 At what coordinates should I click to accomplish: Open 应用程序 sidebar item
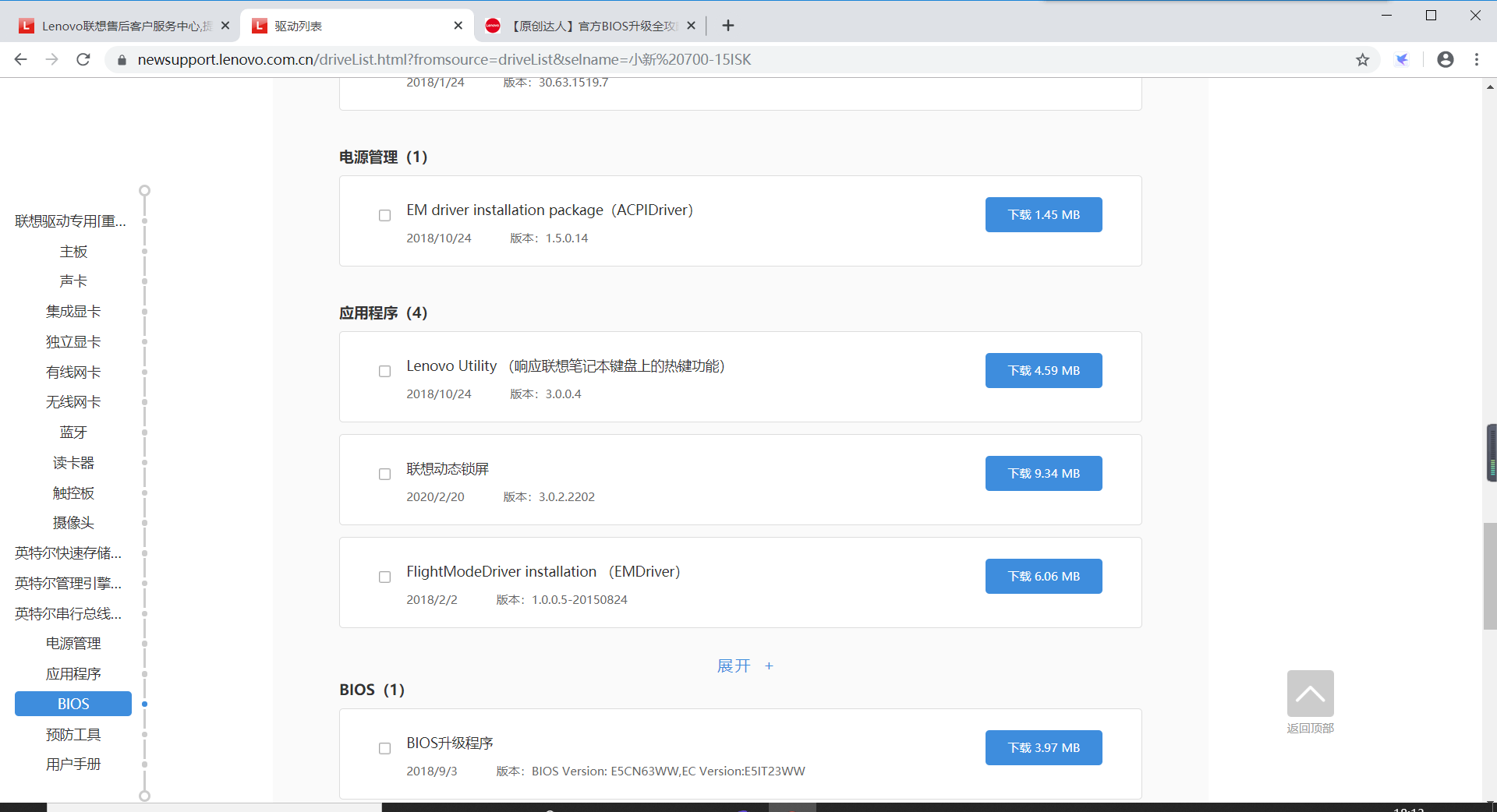[x=73, y=674]
